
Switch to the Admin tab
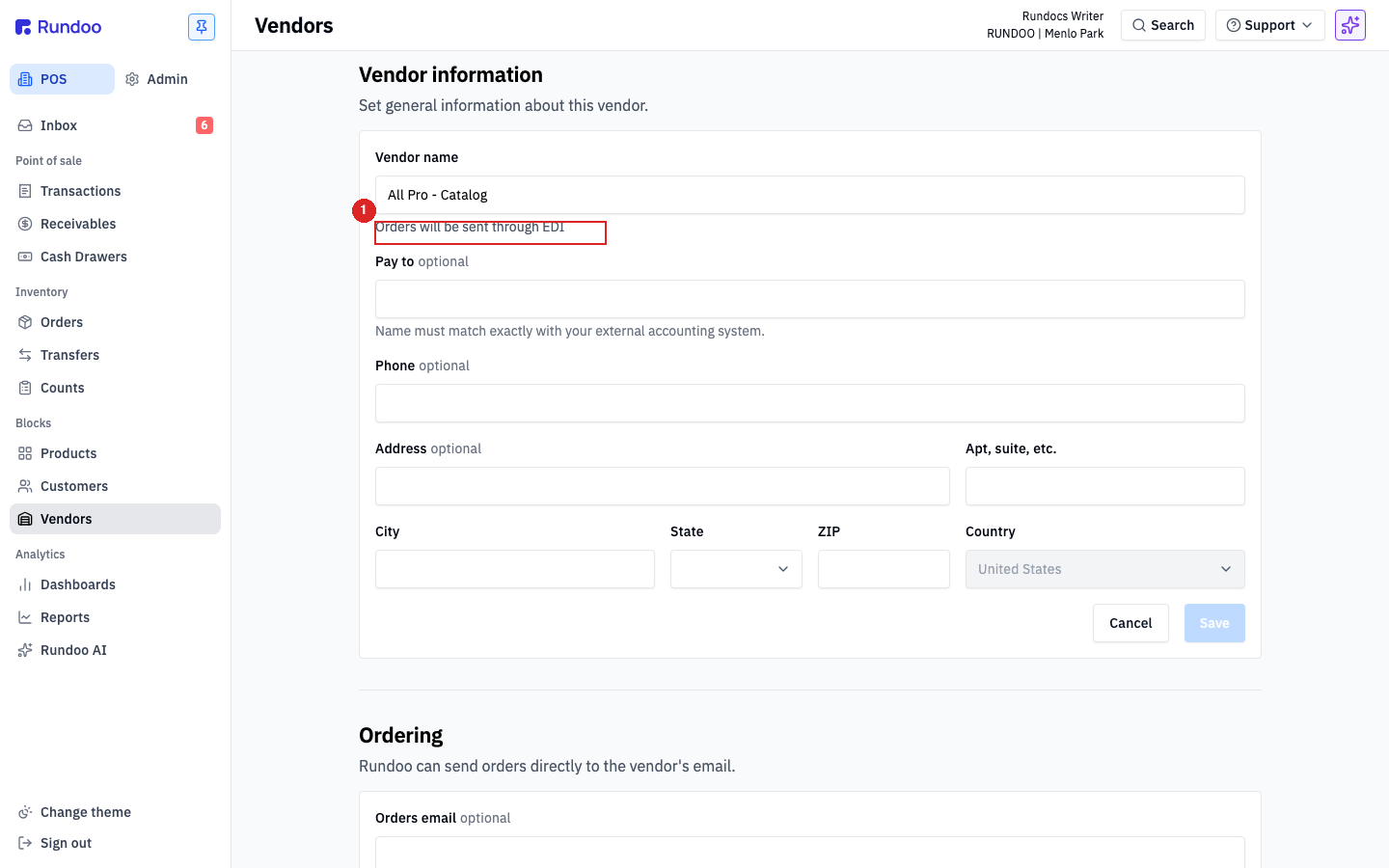(x=157, y=79)
